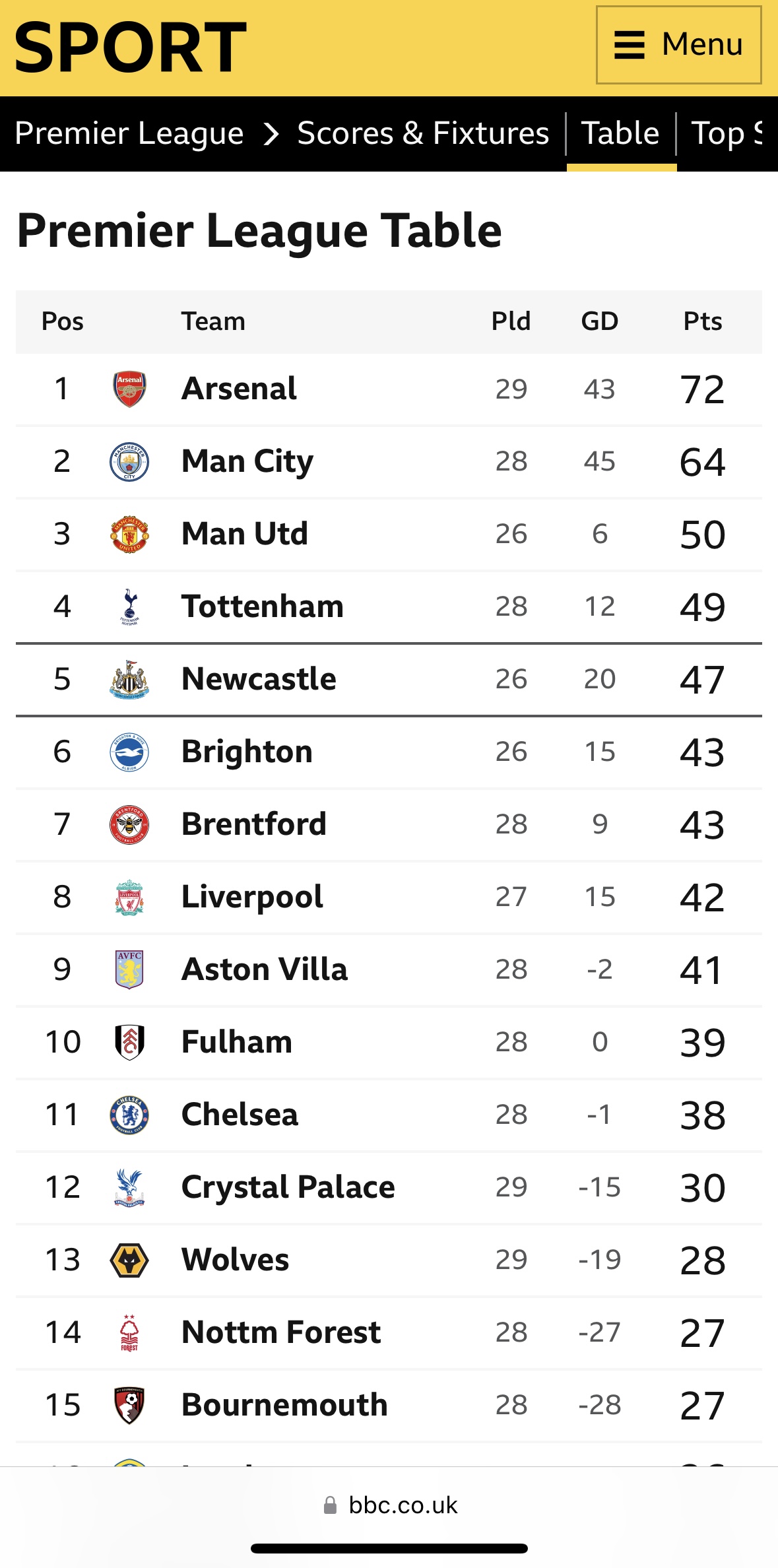Click the Wolves head logo

(x=129, y=1260)
